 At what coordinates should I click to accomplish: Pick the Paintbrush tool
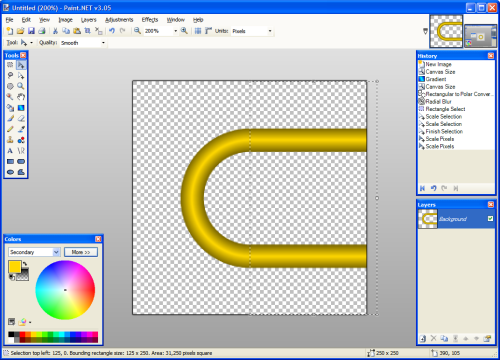pyautogui.click(x=10, y=118)
